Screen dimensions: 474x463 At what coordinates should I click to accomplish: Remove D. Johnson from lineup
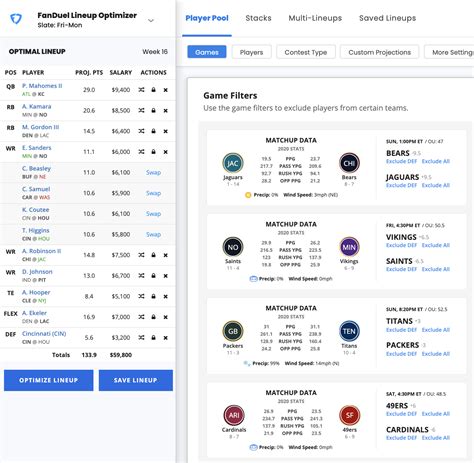[165, 276]
